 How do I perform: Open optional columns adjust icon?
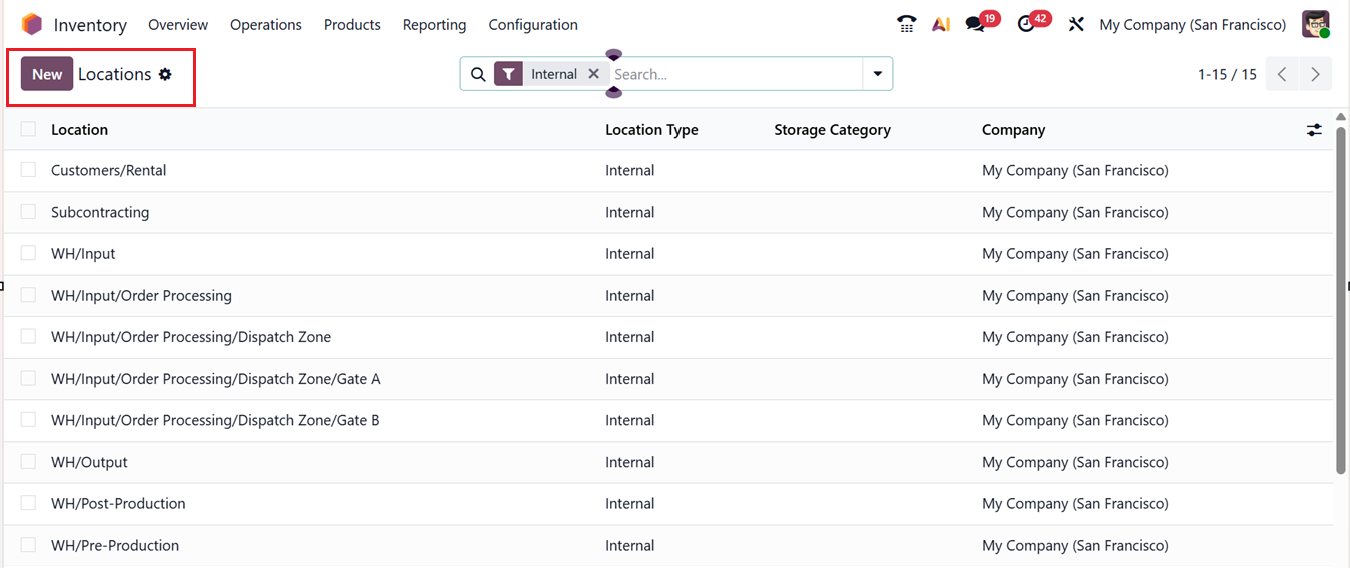1314,130
